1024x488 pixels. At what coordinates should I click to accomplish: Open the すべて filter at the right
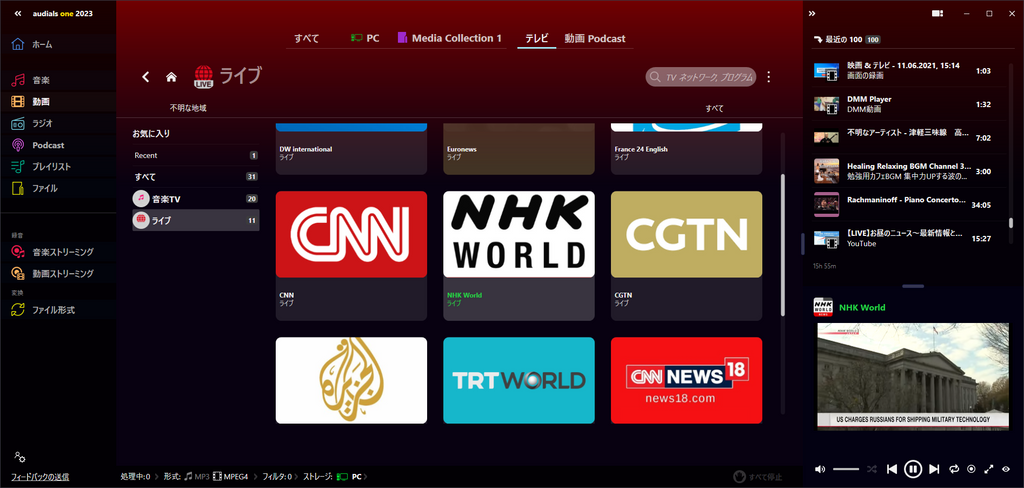(714, 108)
